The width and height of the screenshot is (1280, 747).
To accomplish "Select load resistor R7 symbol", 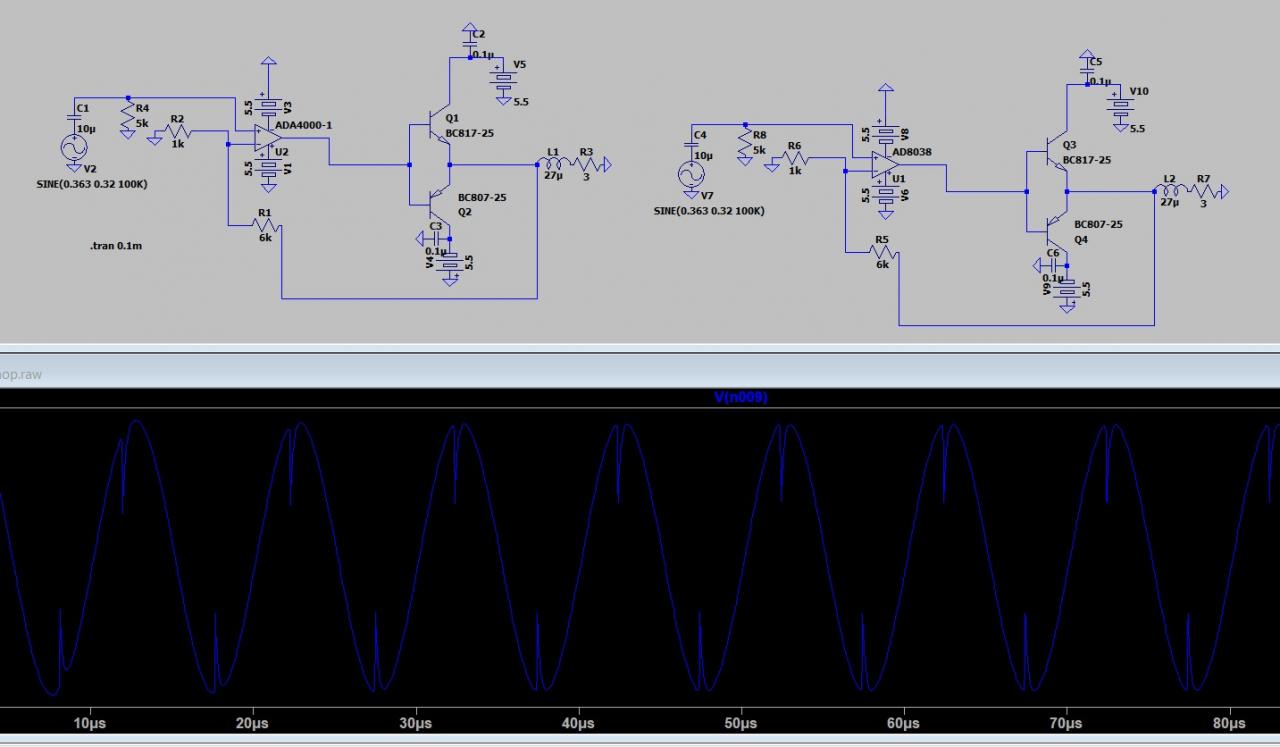I will pyautogui.click(x=1203, y=192).
